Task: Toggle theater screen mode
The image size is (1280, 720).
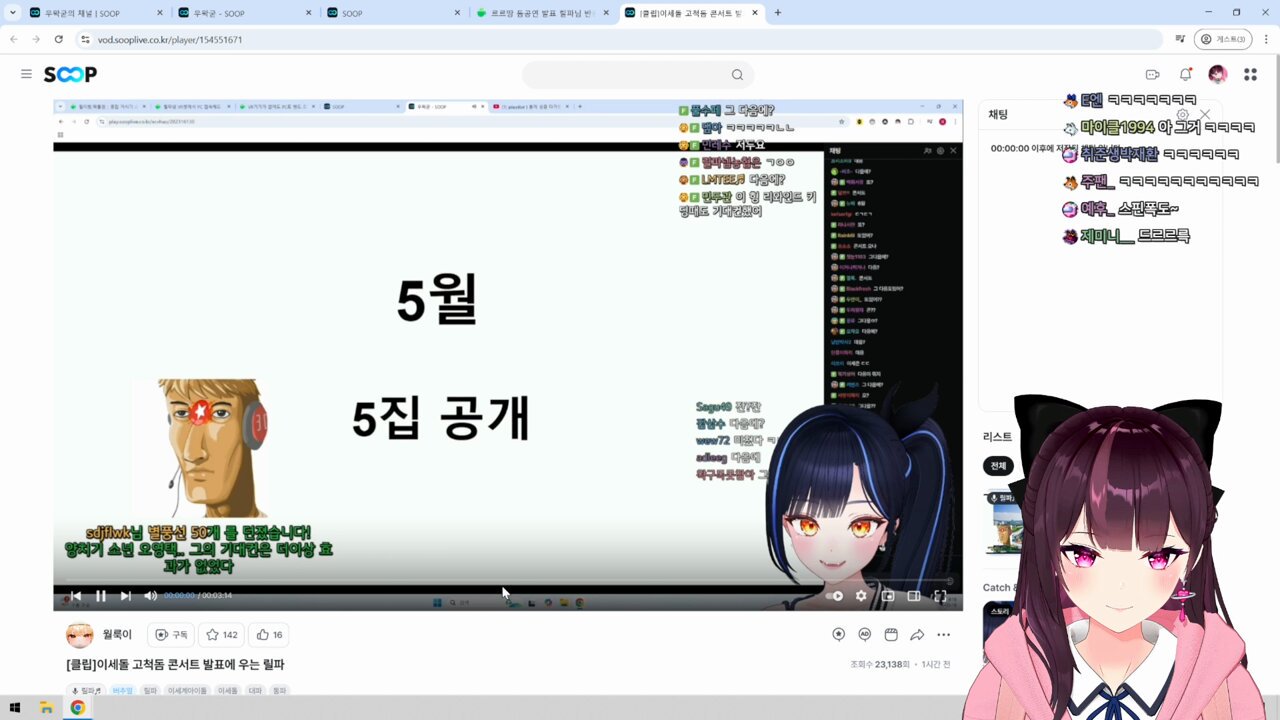Action: click(x=913, y=596)
